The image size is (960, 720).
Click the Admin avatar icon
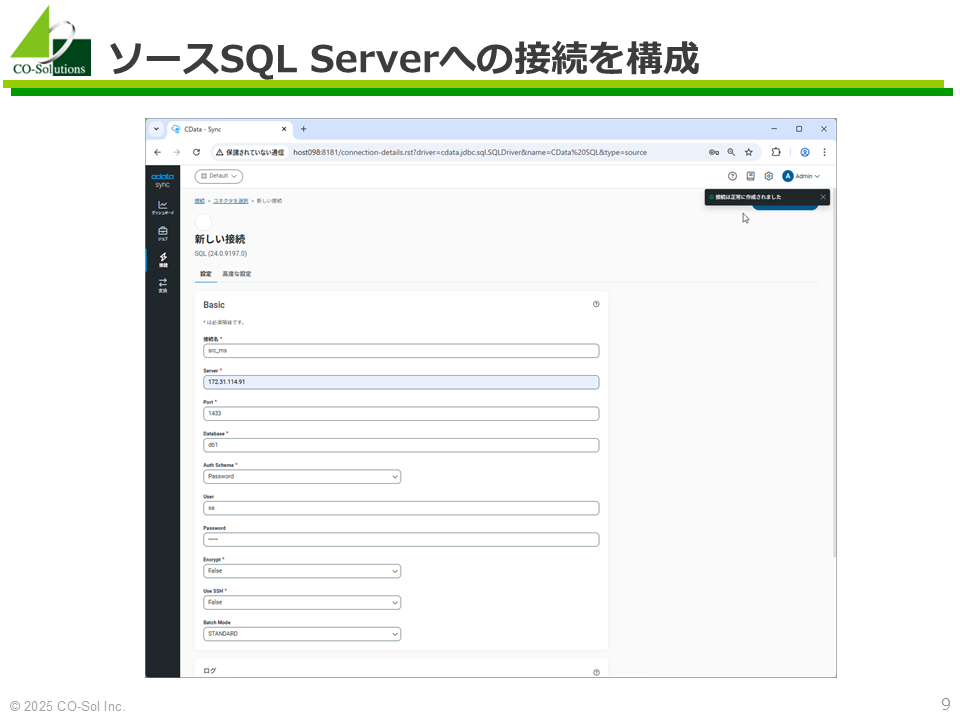[x=788, y=176]
